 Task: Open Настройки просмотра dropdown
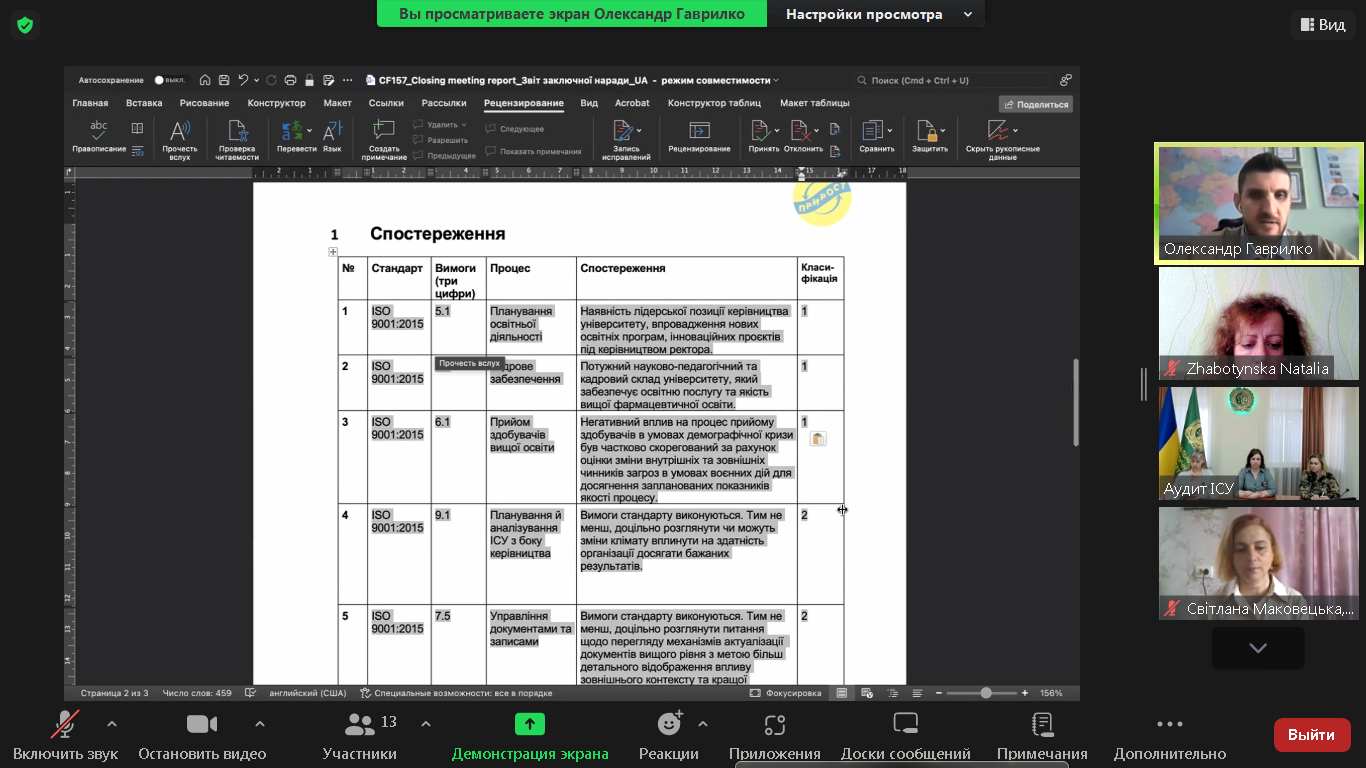[878, 14]
